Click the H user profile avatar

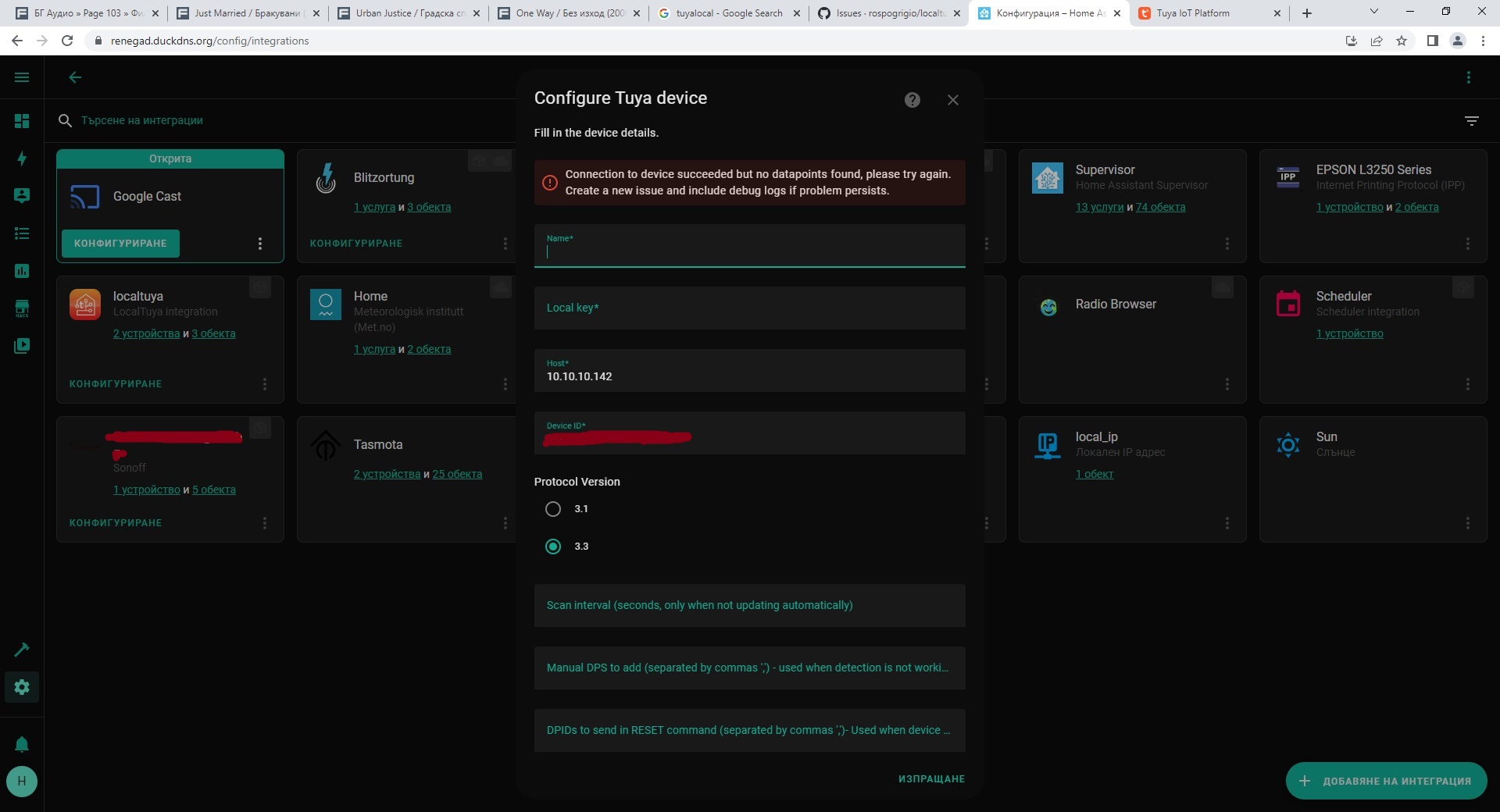click(22, 782)
